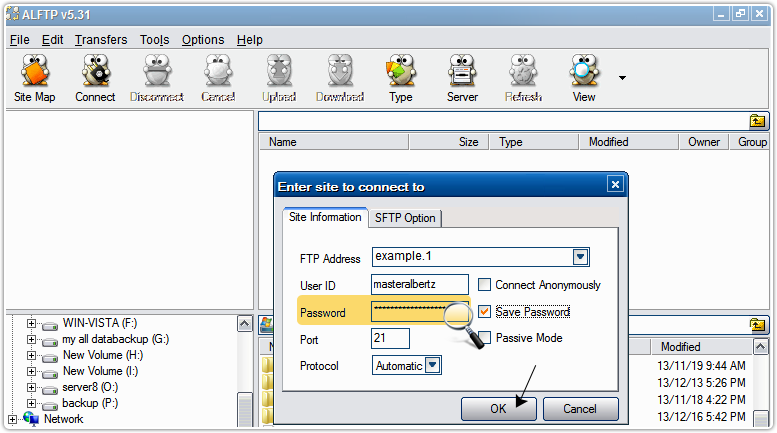Select the 13/12/13 5:26 PM entry

pos(701,382)
